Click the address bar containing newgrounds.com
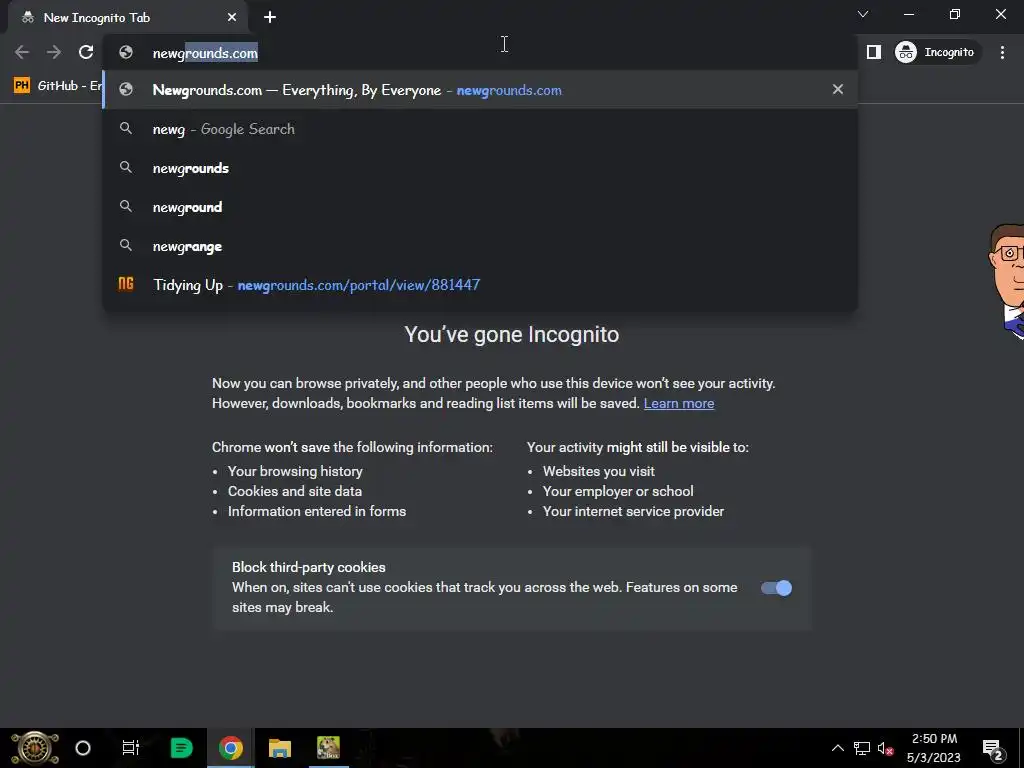The image size is (1024, 768). pos(480,53)
